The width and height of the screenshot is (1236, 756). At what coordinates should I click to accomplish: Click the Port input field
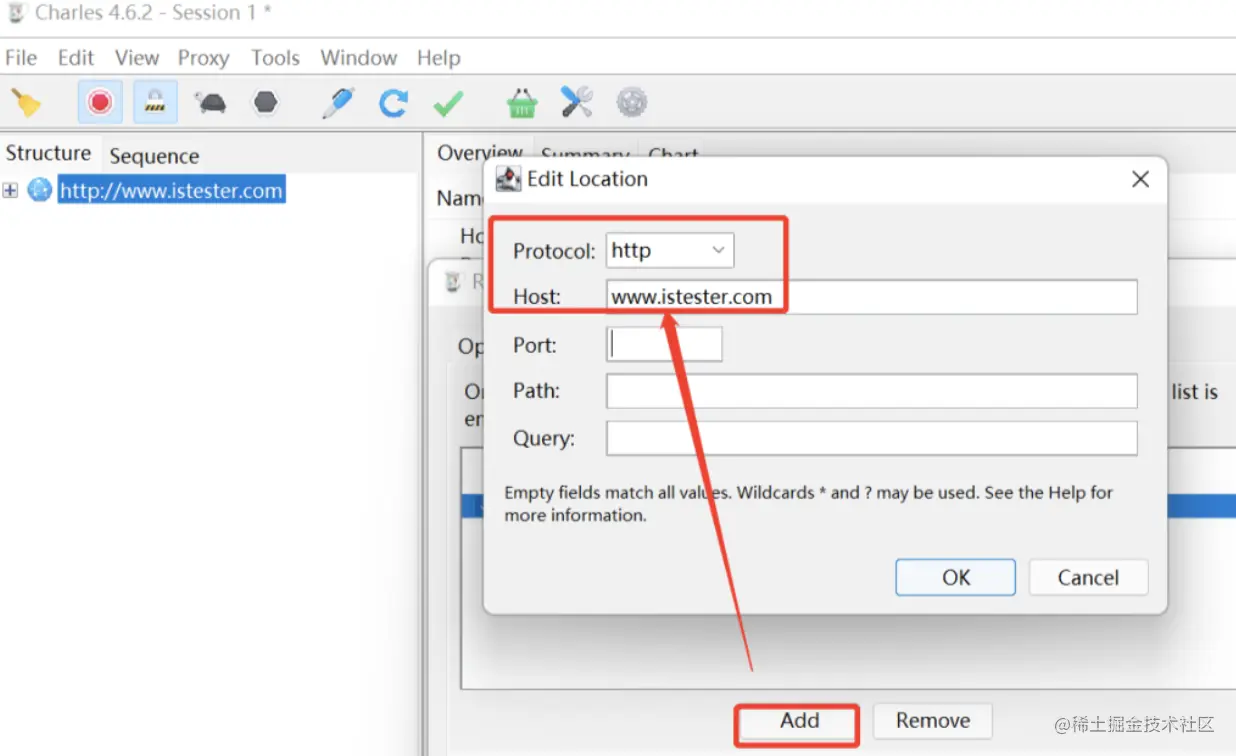664,345
